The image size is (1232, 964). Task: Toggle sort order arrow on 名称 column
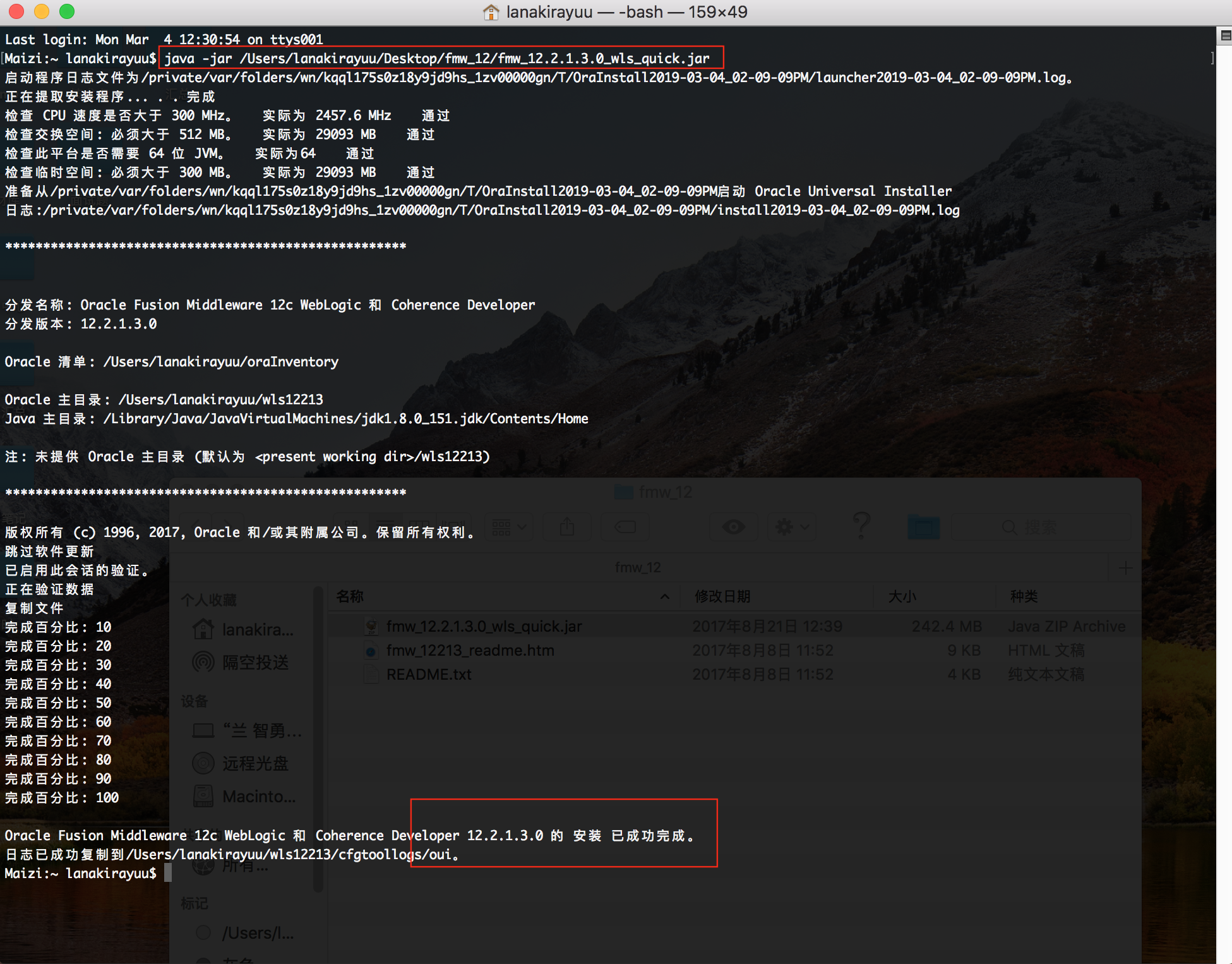point(664,596)
